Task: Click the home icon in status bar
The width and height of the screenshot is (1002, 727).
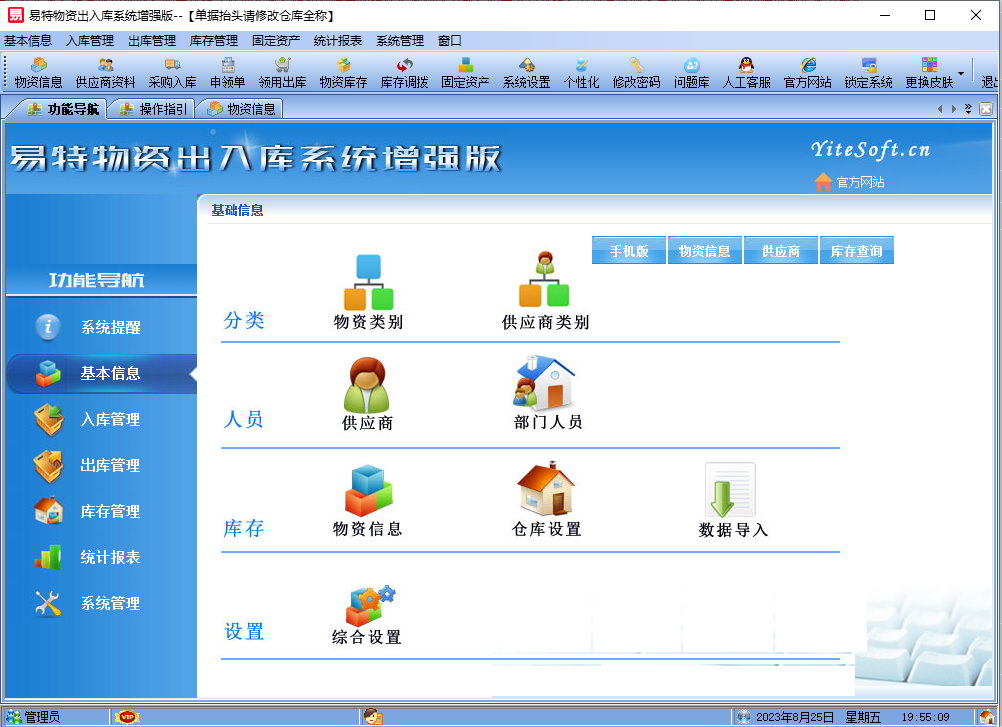Action: pos(988,717)
